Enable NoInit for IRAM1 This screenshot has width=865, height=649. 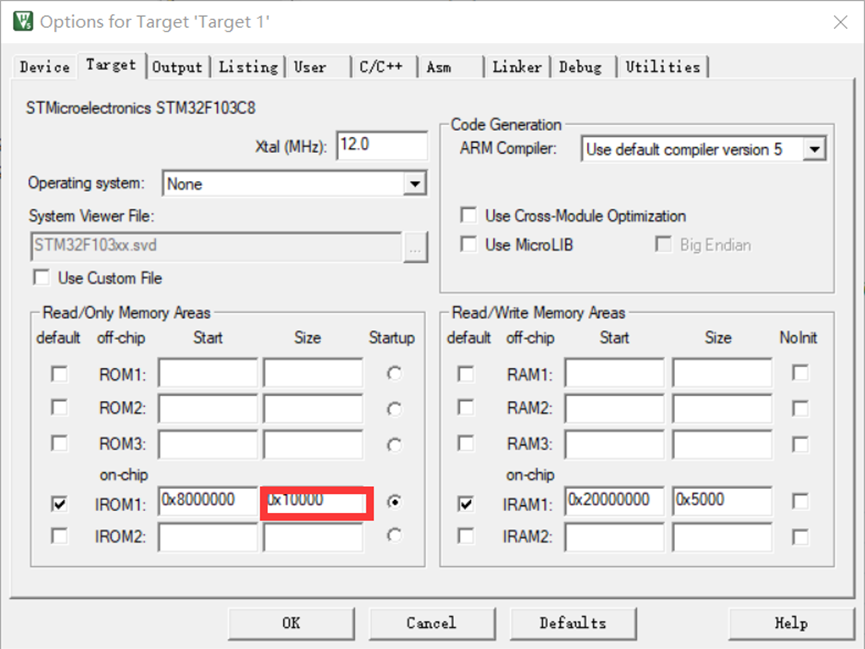tap(800, 501)
